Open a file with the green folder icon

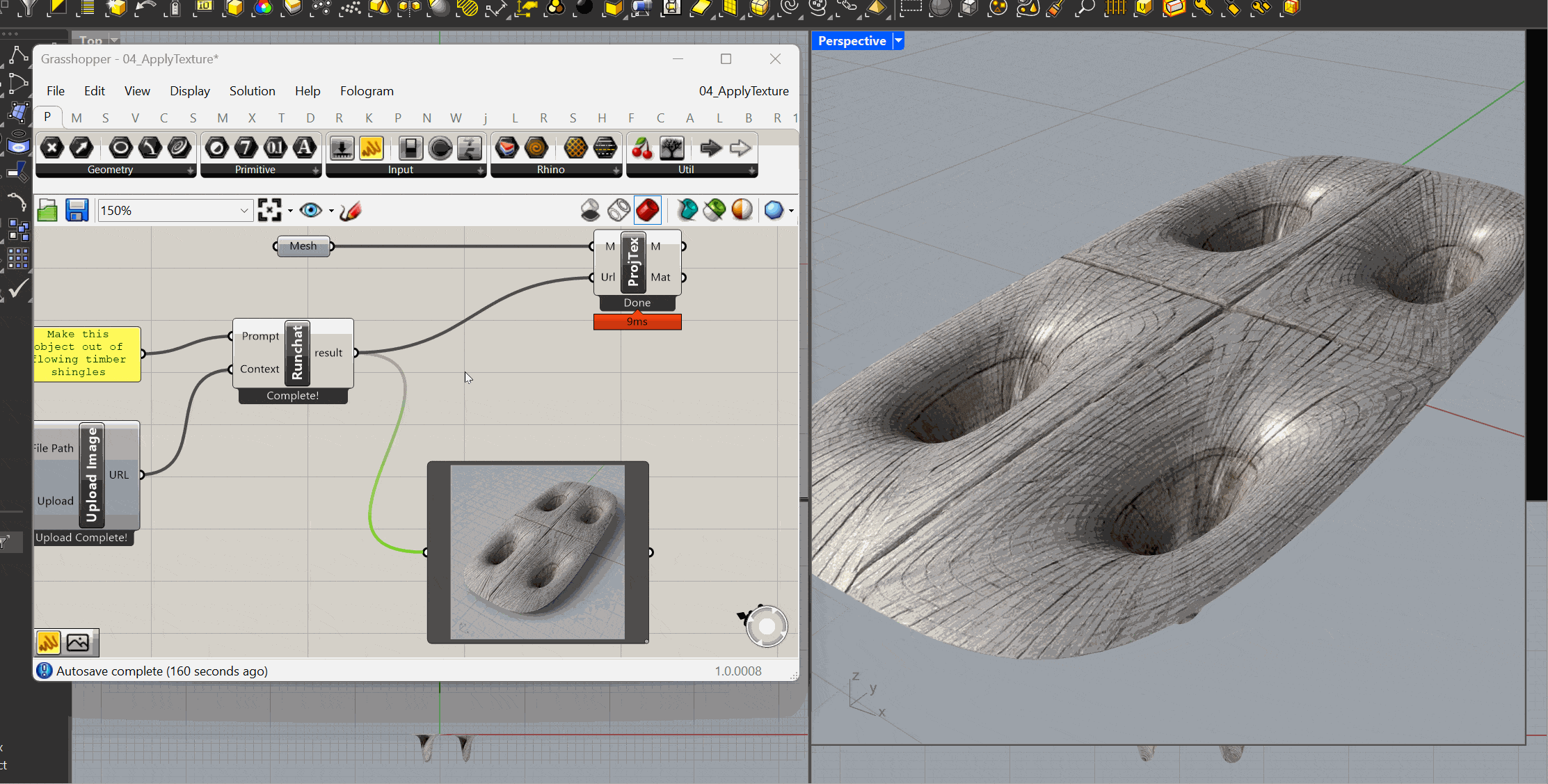(x=47, y=210)
